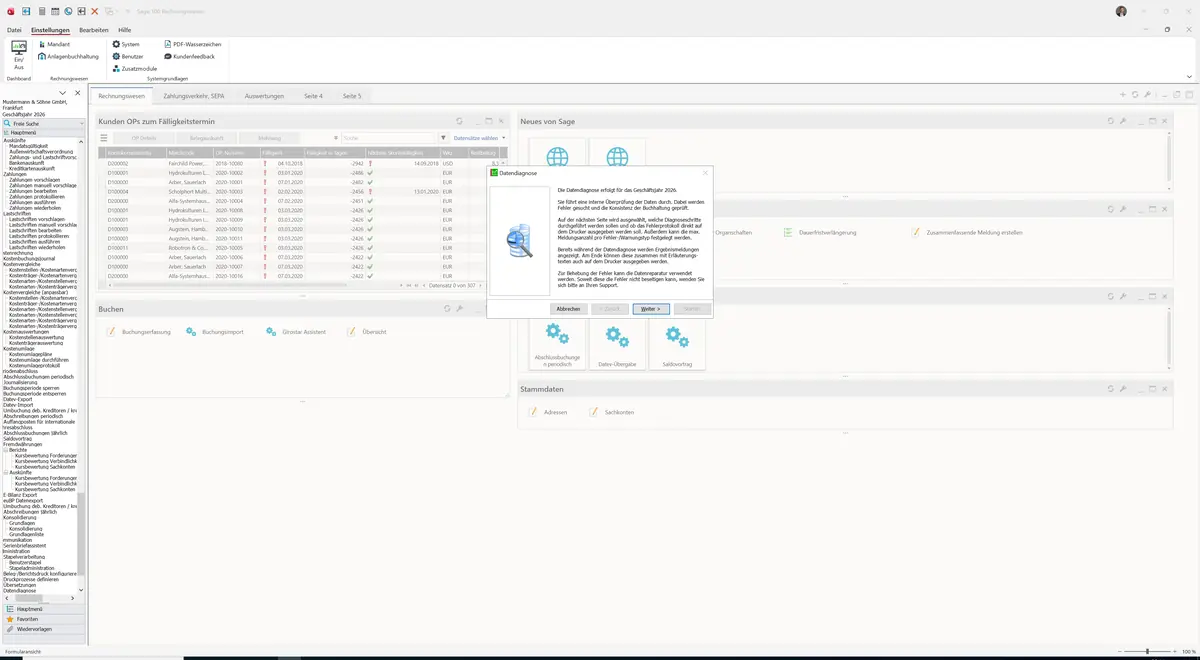Screen dimensions: 1200x660
Task: Open Buchungserfassung in the Buchen widget
Action: tap(139, 332)
